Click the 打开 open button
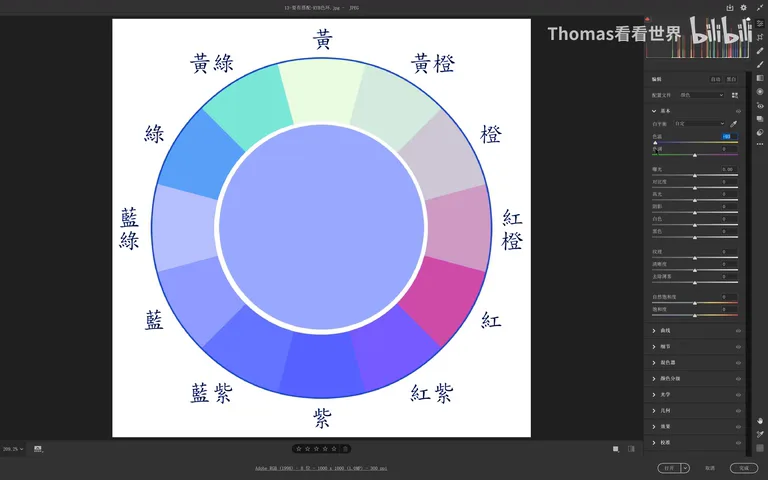This screenshot has height=480, width=768. pyautogui.click(x=670, y=468)
